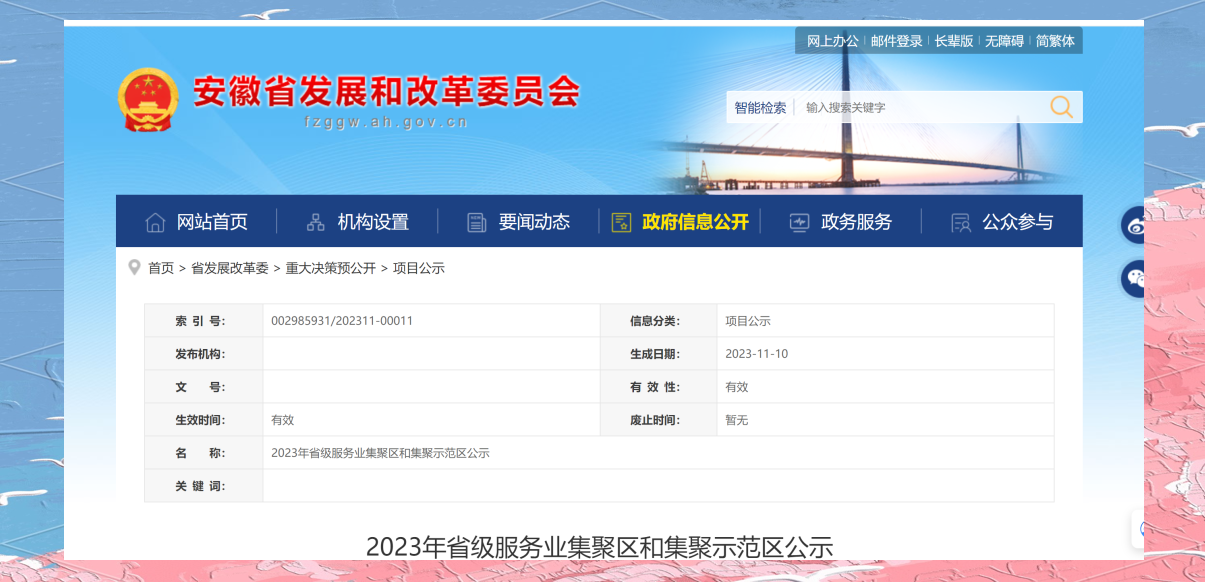1205x582 pixels.
Task: Click the 关键词 table label
Action: pyautogui.click(x=200, y=486)
